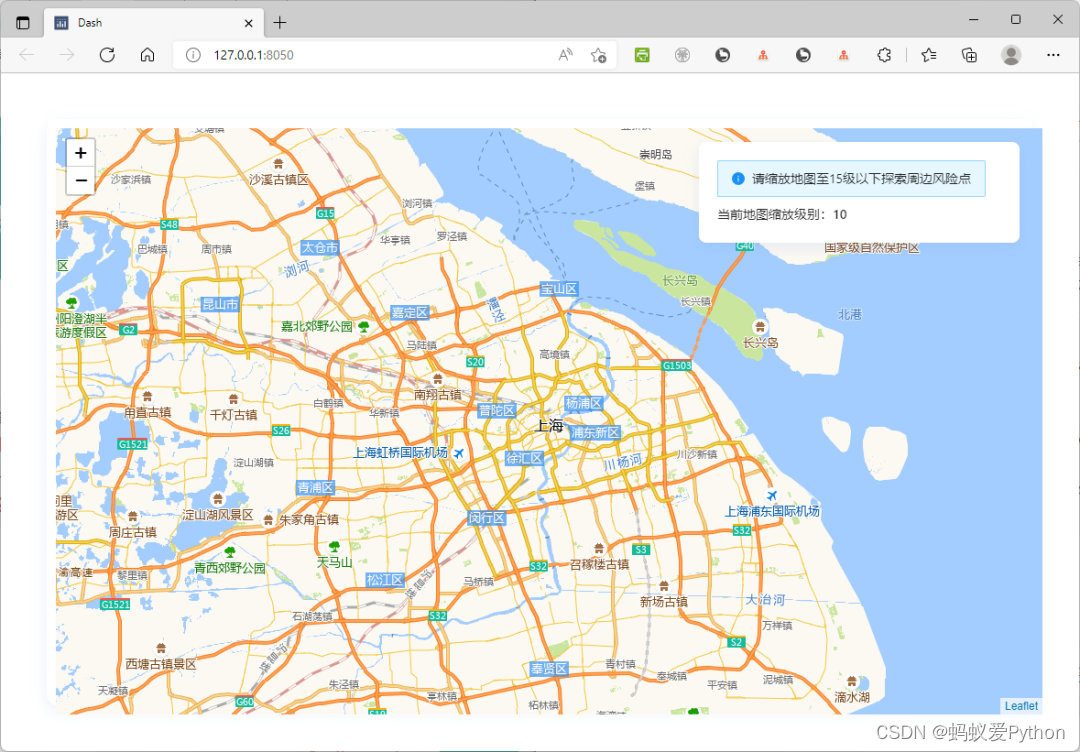This screenshot has height=752, width=1080.
Task: Click the Shanghai Pudong airport plane icon
Action: point(772,495)
